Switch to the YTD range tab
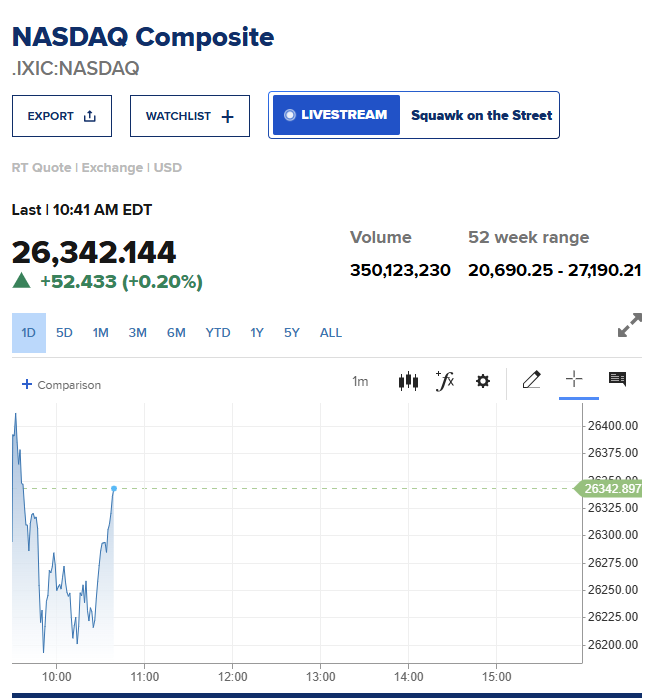658x698 pixels. pyautogui.click(x=218, y=333)
